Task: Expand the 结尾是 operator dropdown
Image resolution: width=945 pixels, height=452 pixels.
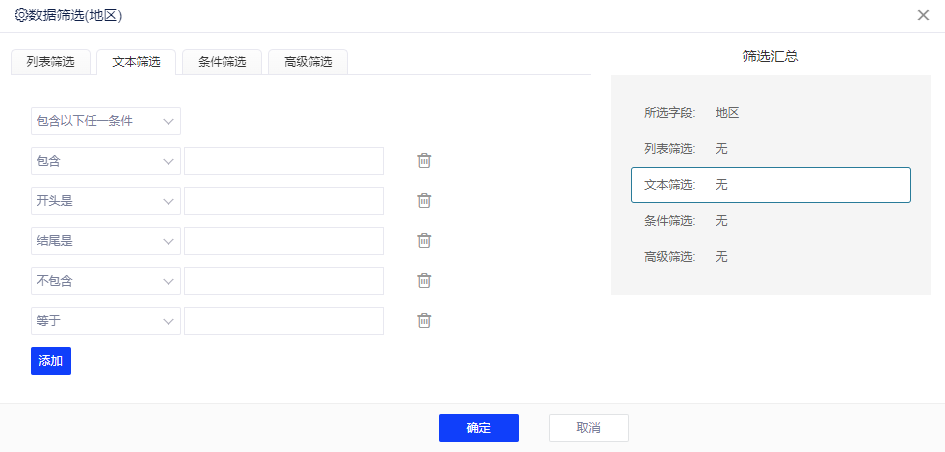Action: [105, 241]
